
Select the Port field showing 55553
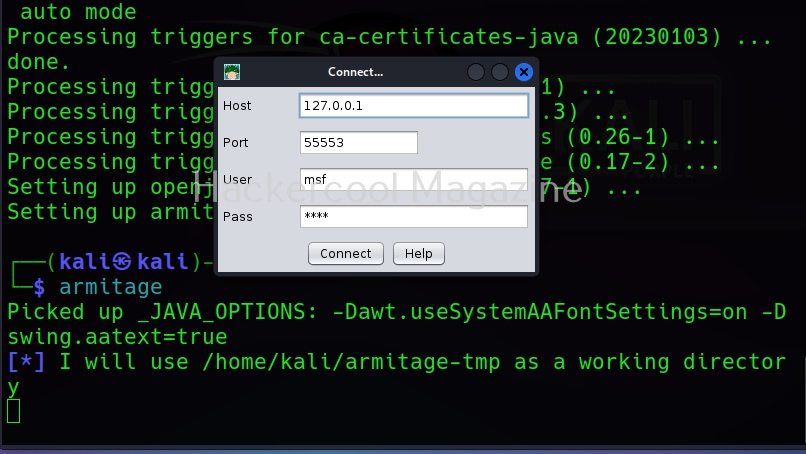(358, 142)
